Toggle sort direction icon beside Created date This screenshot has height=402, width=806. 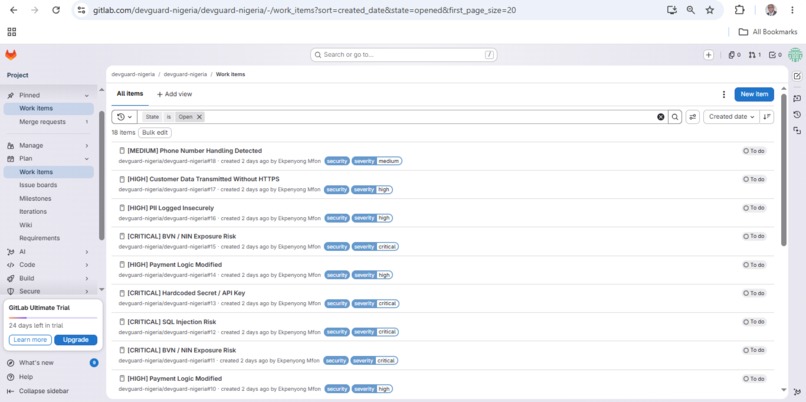(767, 117)
